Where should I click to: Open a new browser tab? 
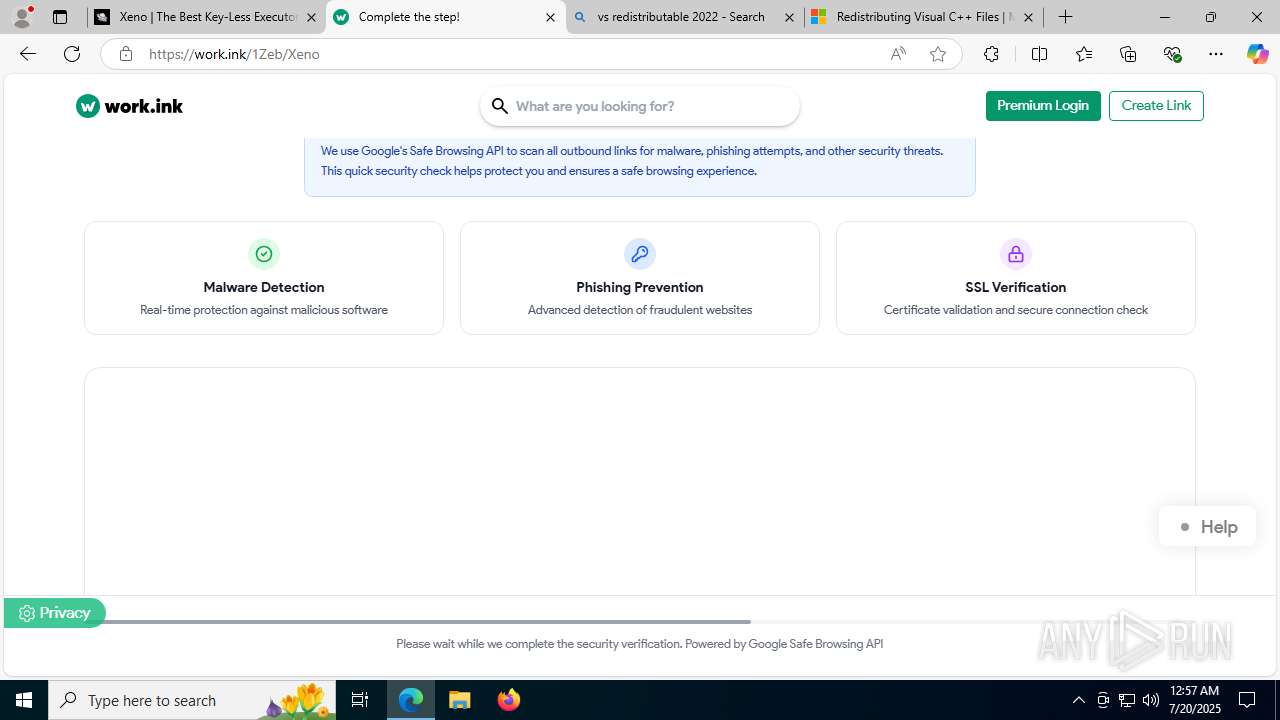point(1066,17)
